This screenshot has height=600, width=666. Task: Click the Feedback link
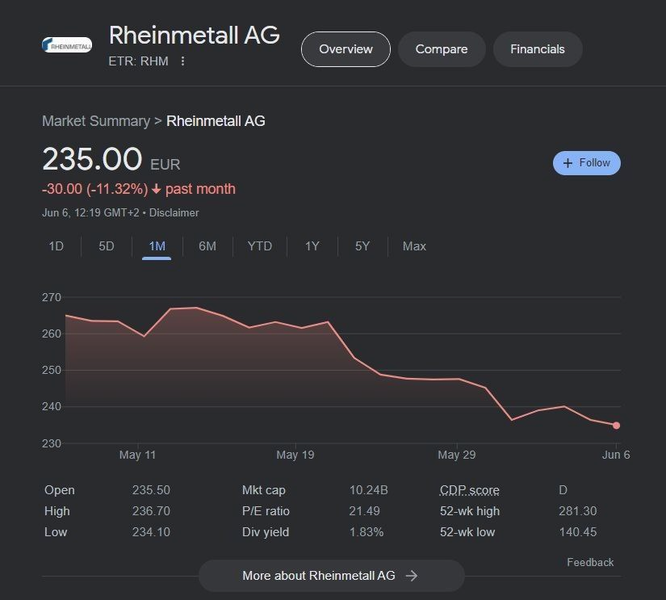(x=590, y=562)
